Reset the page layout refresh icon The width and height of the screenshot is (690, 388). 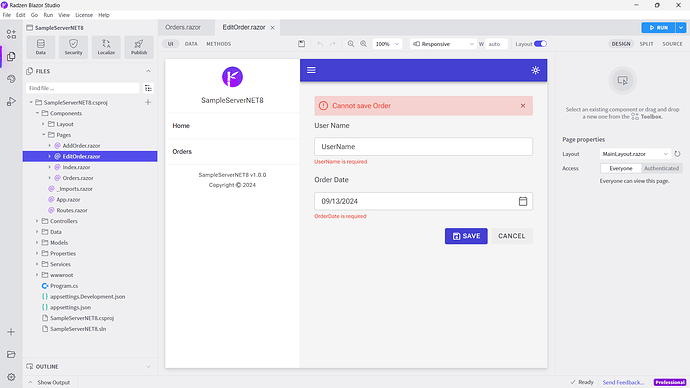point(677,154)
